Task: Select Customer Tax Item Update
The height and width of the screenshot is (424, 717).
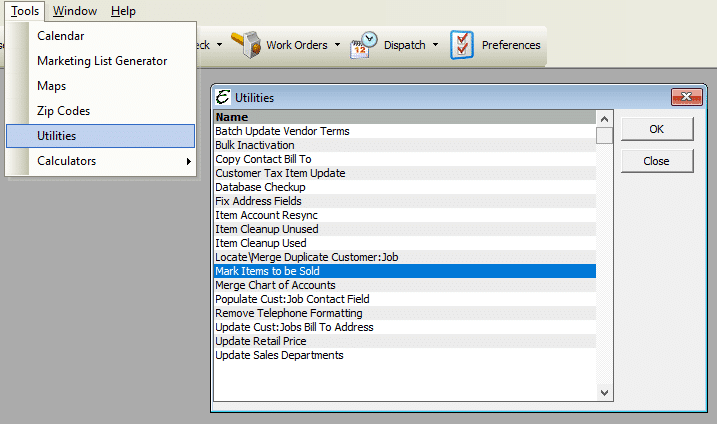Action: tap(405, 173)
